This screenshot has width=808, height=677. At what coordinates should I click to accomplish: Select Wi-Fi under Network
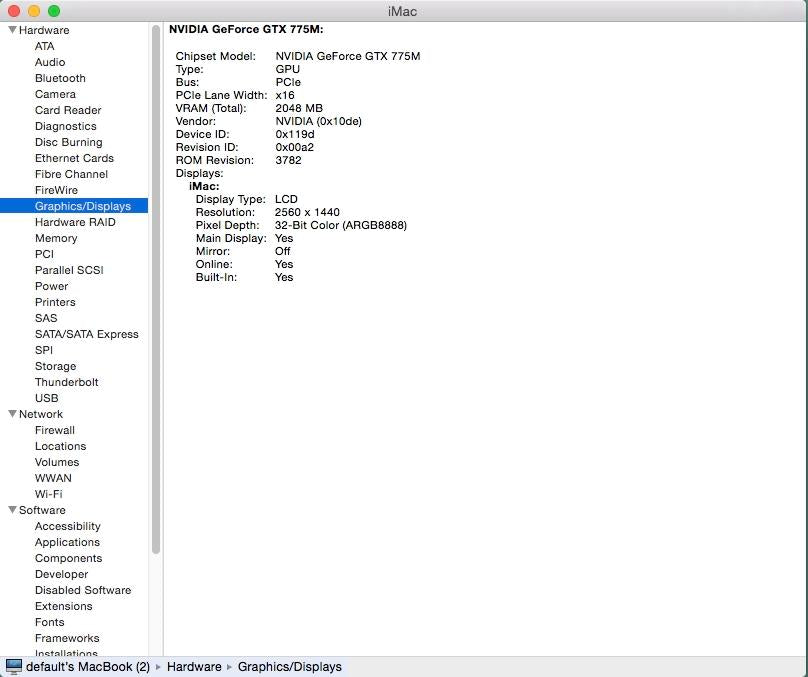click(47, 494)
